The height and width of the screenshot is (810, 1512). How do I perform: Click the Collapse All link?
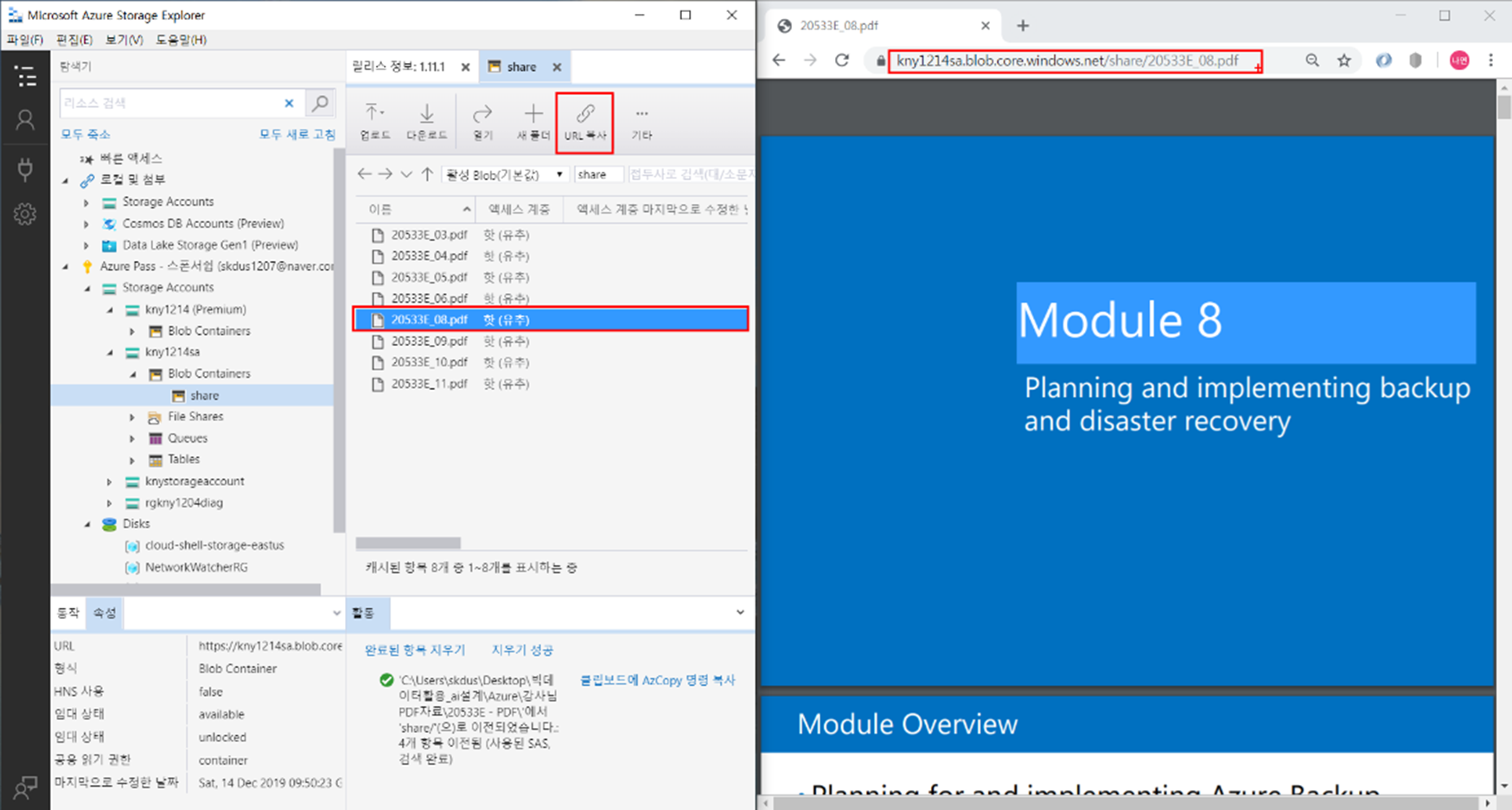coord(86,135)
